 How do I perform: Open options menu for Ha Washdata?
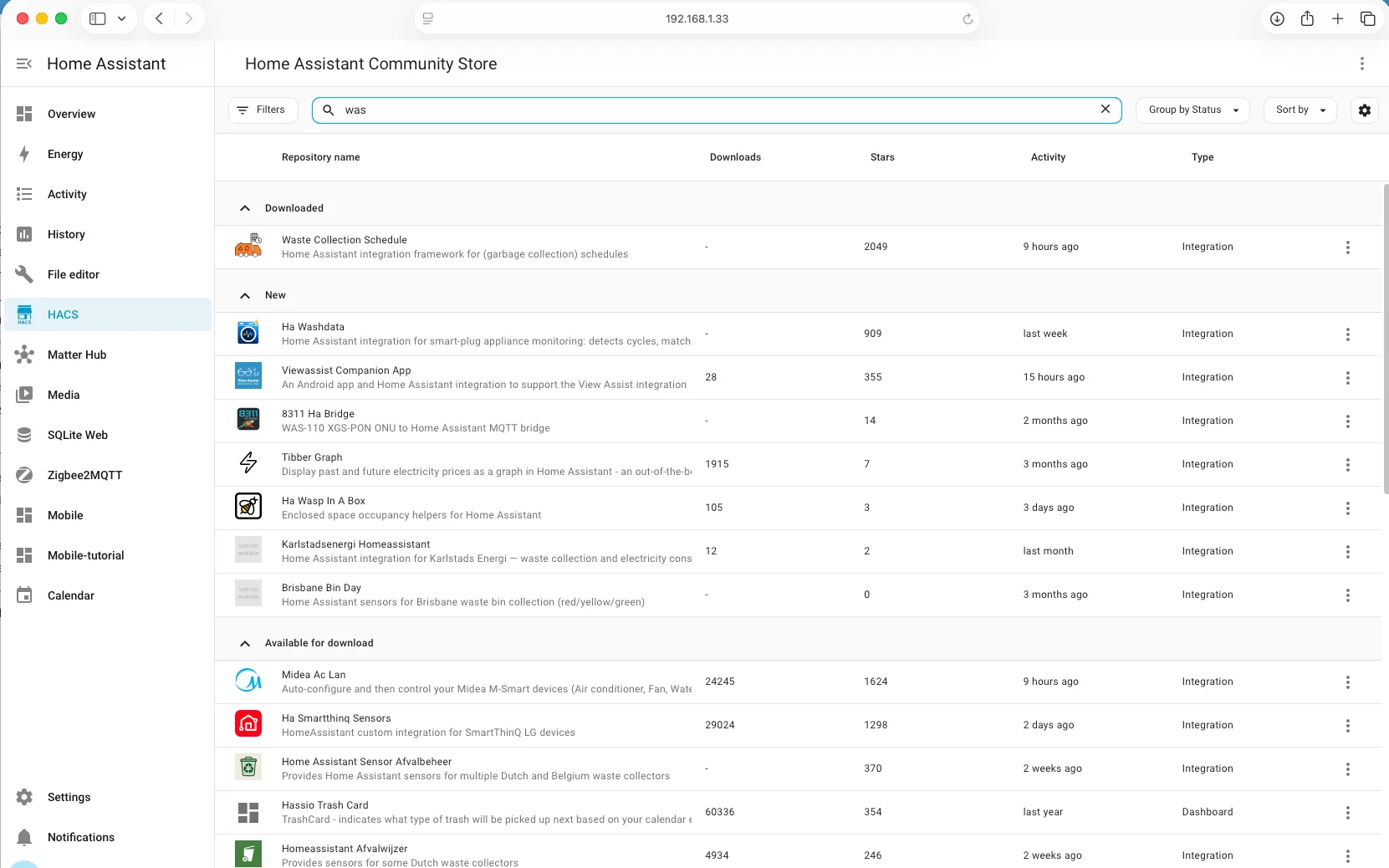1348,334
